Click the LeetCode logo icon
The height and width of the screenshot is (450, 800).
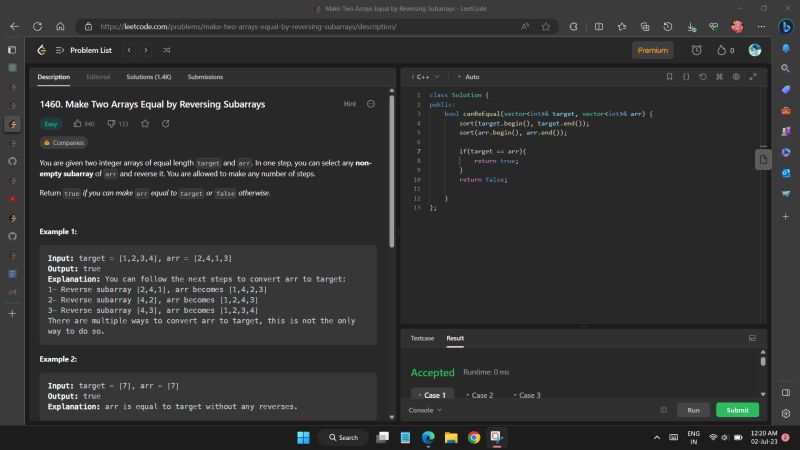pos(42,50)
